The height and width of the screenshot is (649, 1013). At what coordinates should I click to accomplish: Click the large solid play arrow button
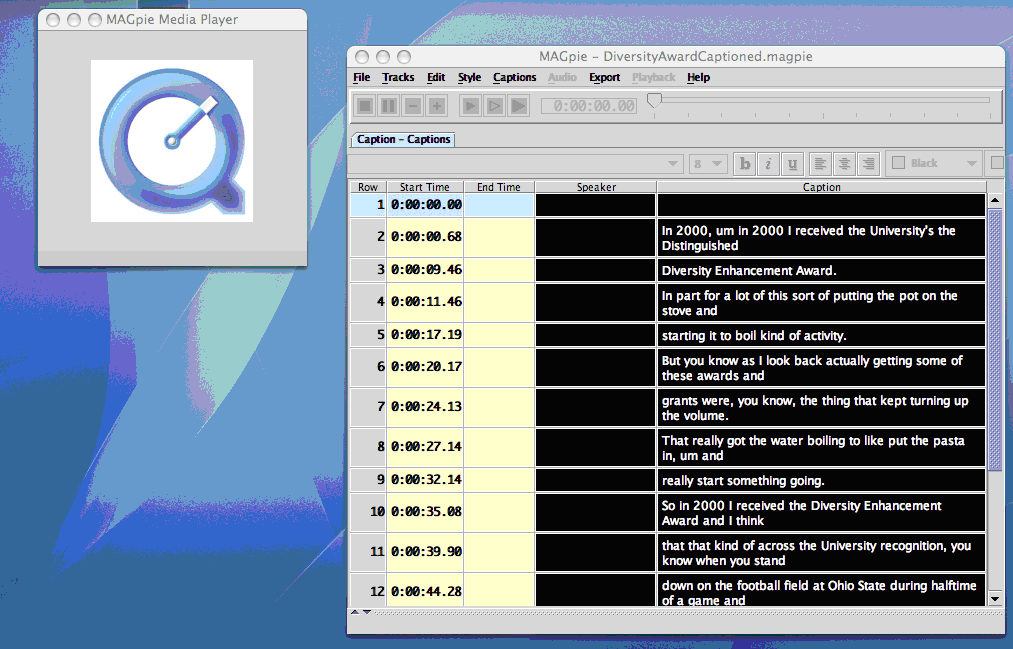518,105
